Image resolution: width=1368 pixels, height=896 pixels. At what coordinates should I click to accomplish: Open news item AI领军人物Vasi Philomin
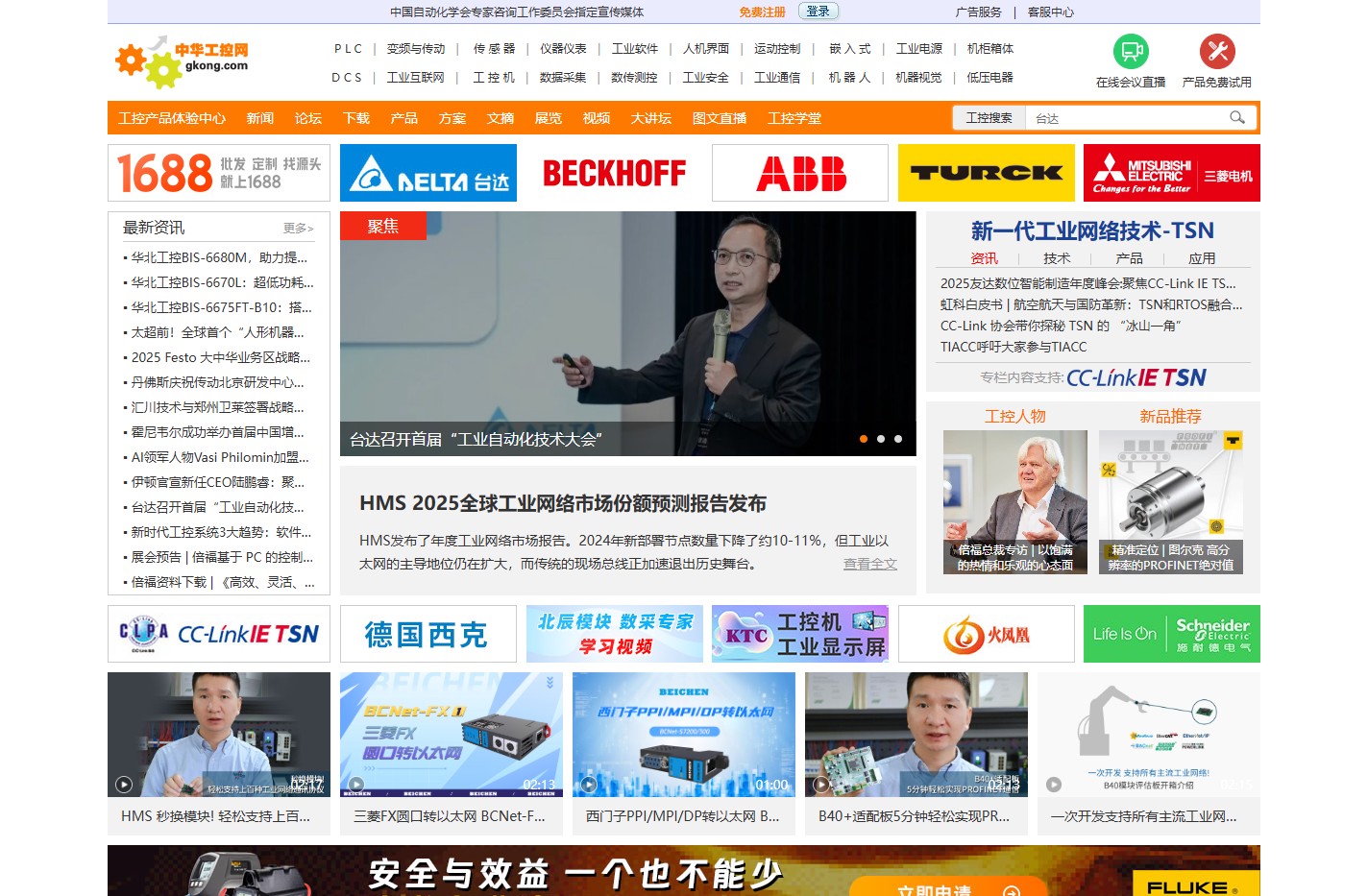tap(220, 457)
